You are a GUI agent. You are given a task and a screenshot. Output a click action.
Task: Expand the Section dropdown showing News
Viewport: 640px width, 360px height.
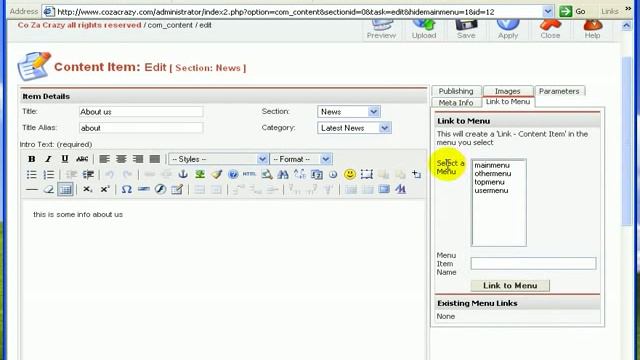[x=349, y=111]
